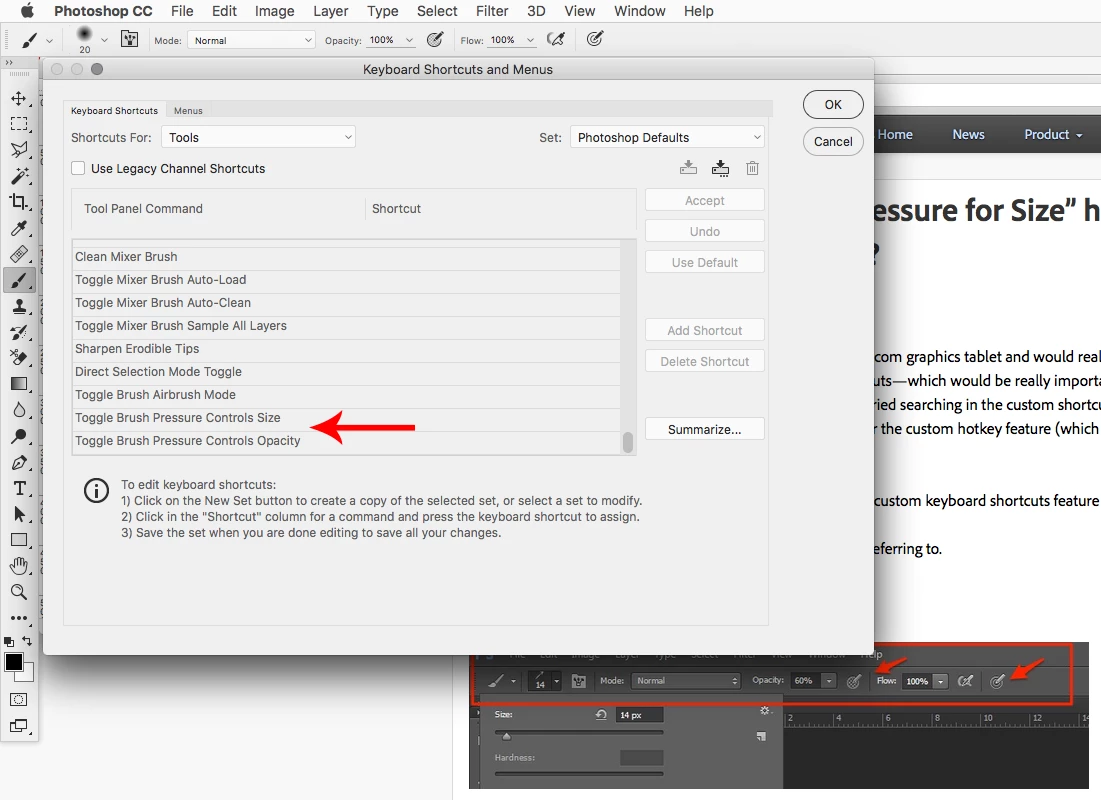Select the Crop tool
This screenshot has width=1101, height=800.
(19, 202)
